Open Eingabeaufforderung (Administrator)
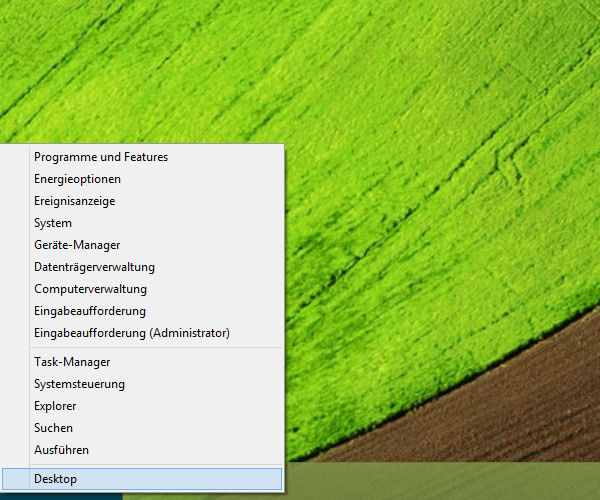The height and width of the screenshot is (500, 600). pyautogui.click(x=131, y=333)
